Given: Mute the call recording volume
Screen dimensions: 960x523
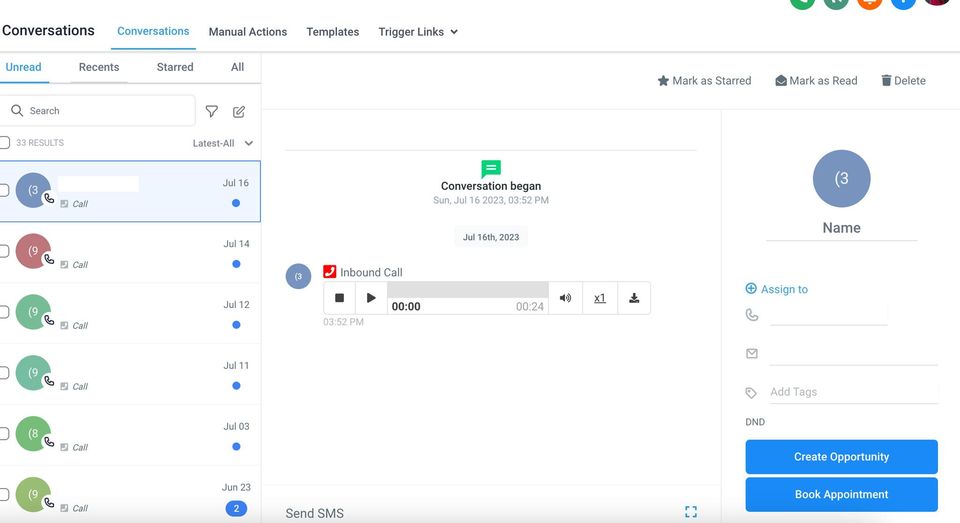Looking at the screenshot, I should (565, 298).
